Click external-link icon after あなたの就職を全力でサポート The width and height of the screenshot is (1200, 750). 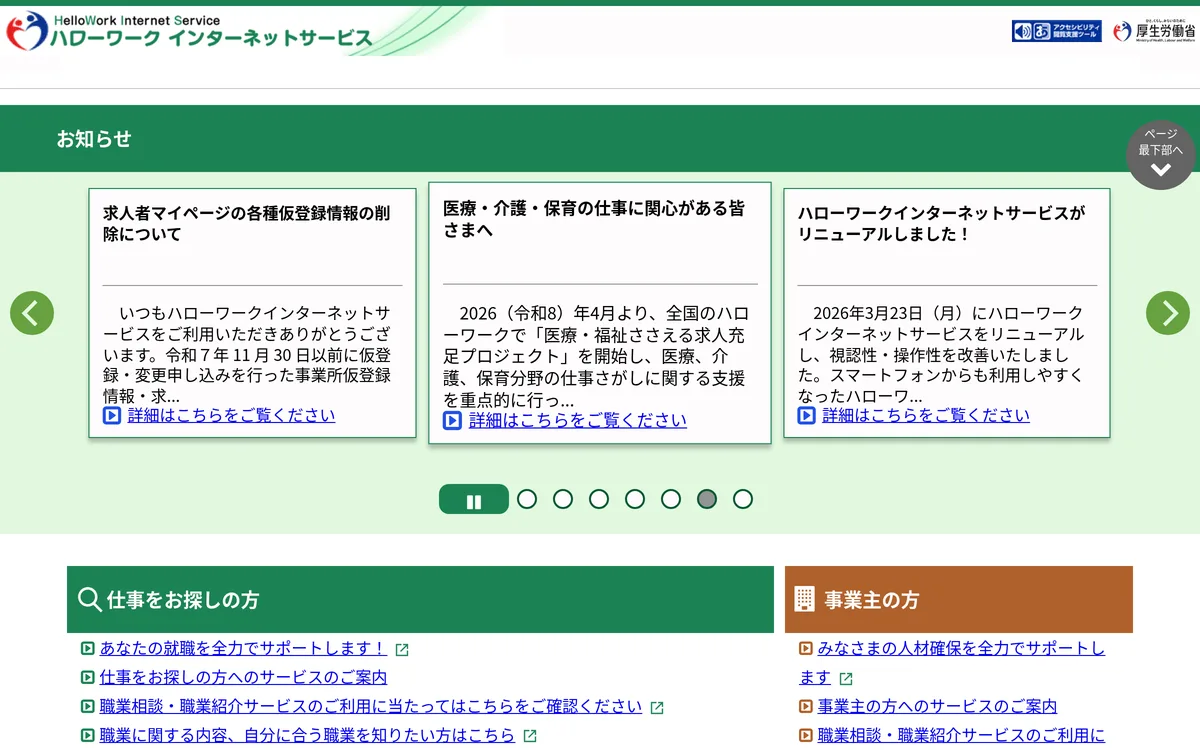(x=402, y=650)
